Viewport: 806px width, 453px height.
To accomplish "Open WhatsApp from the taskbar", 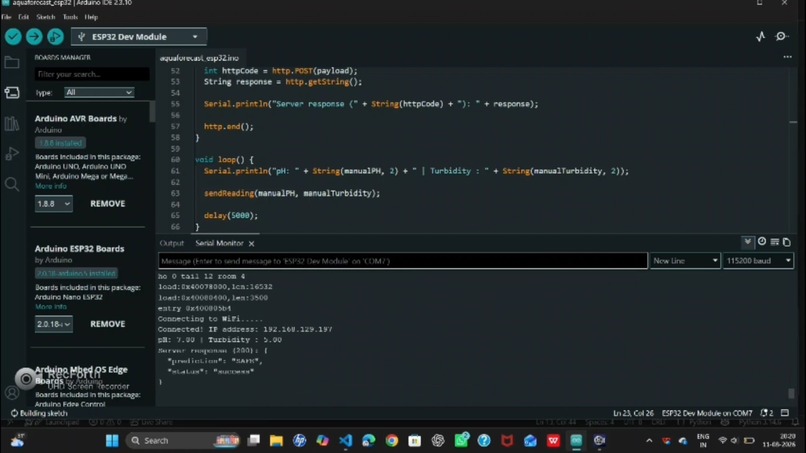I will (462, 440).
